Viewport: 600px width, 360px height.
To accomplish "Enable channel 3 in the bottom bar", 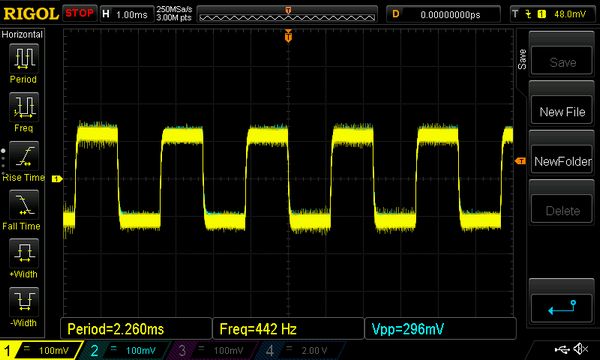I will coord(210,350).
